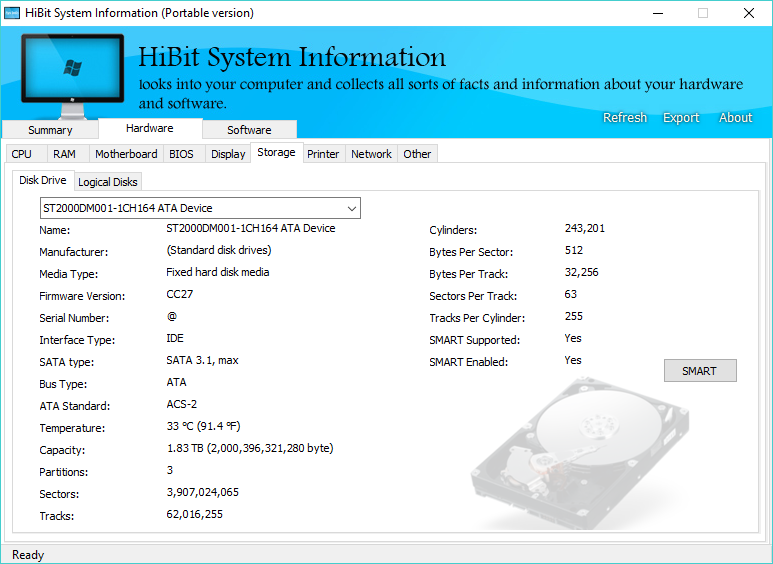Screen dimensions: 773x564
Task: Click the SMART Supported value Yes
Action: tap(573, 338)
